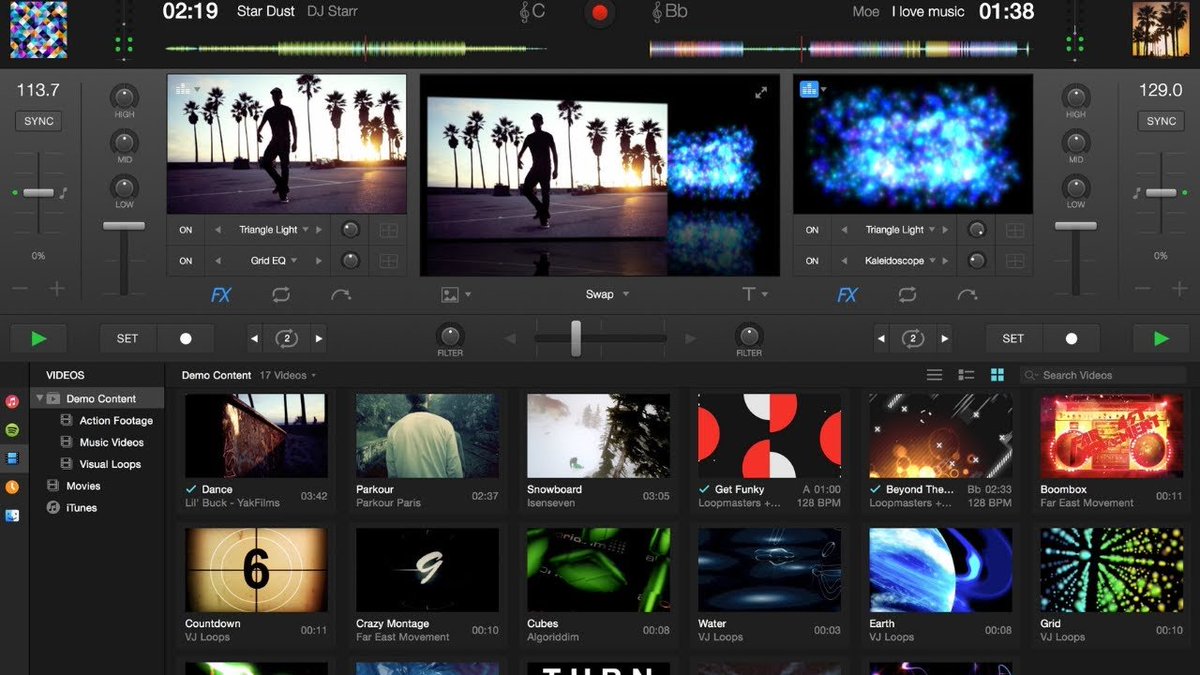Toggle left deck Triangle Light effect ON
Image resolution: width=1200 pixels, height=675 pixels.
[186, 230]
